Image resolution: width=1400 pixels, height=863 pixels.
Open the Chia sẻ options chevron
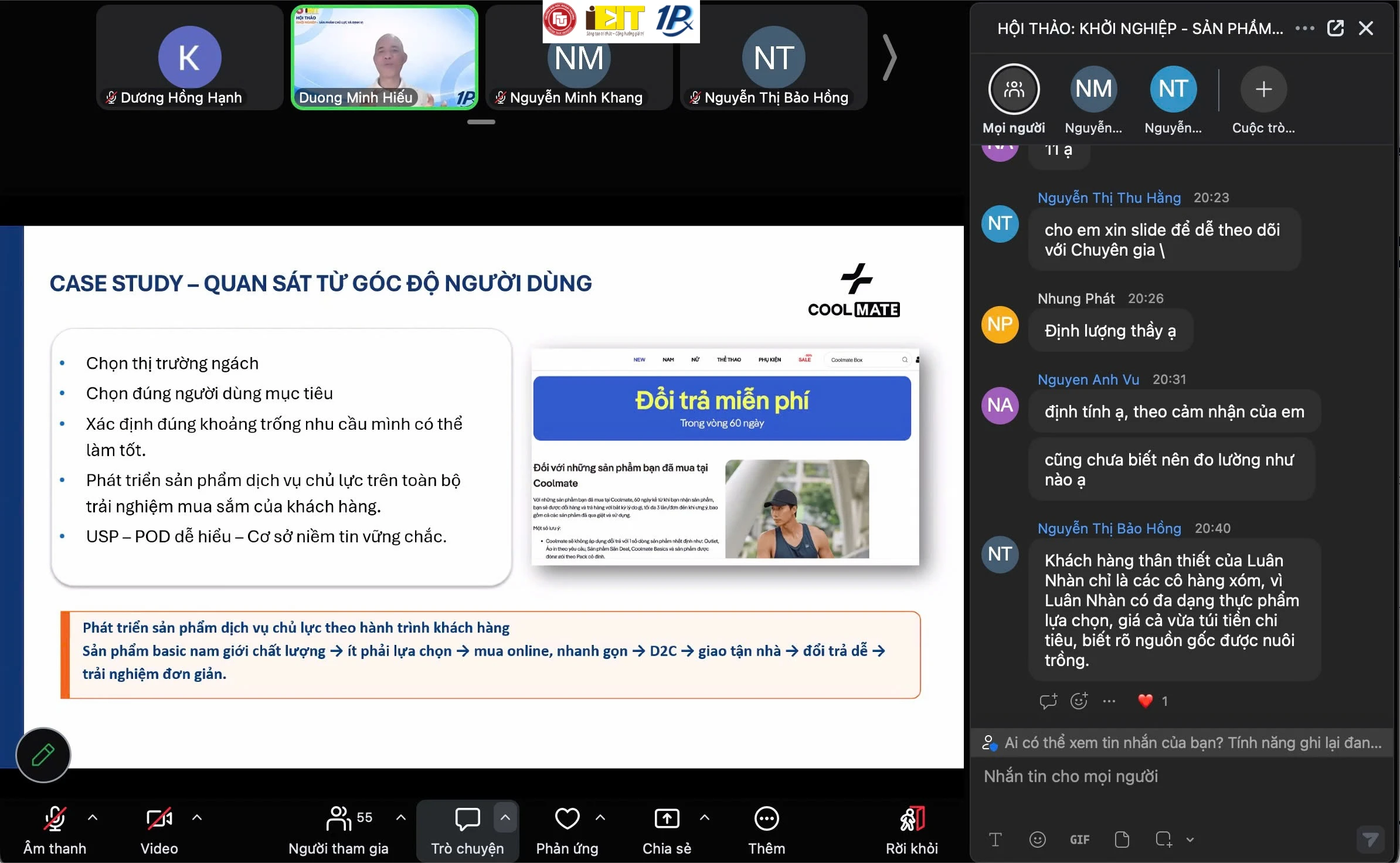click(705, 817)
